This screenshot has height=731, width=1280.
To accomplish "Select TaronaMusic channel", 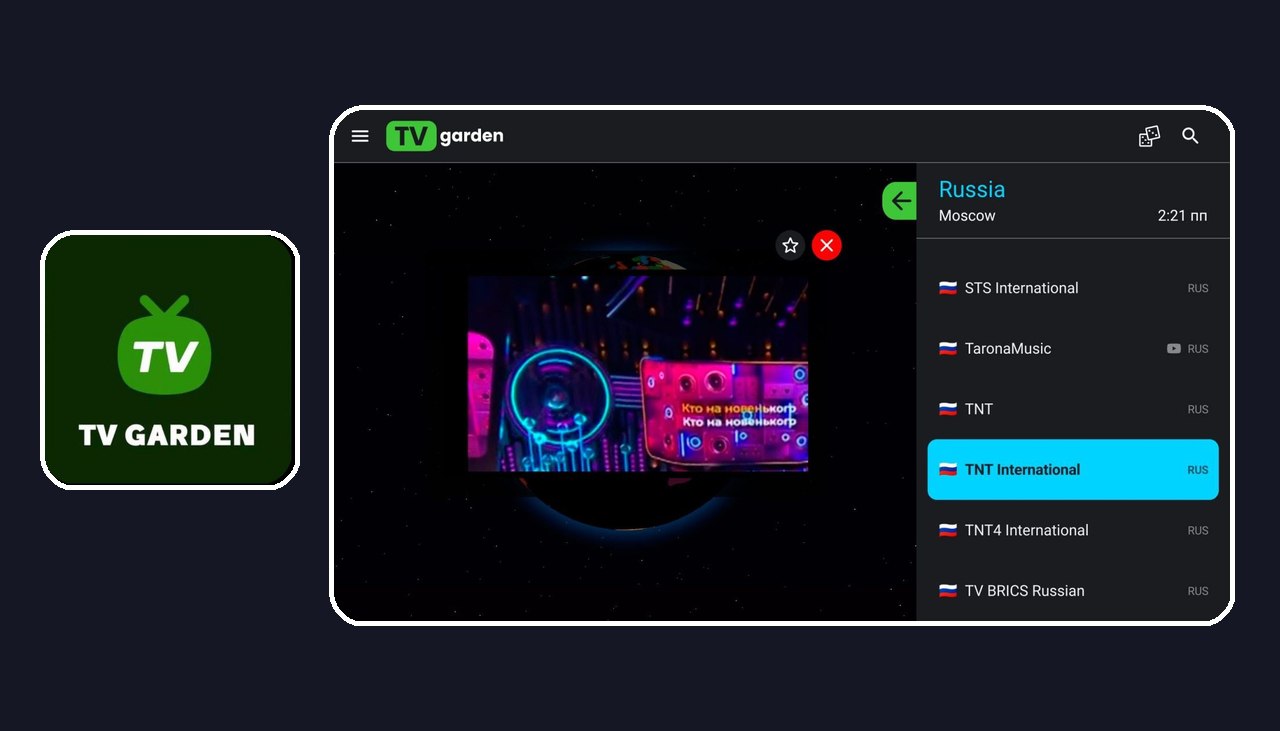I will tap(1073, 349).
